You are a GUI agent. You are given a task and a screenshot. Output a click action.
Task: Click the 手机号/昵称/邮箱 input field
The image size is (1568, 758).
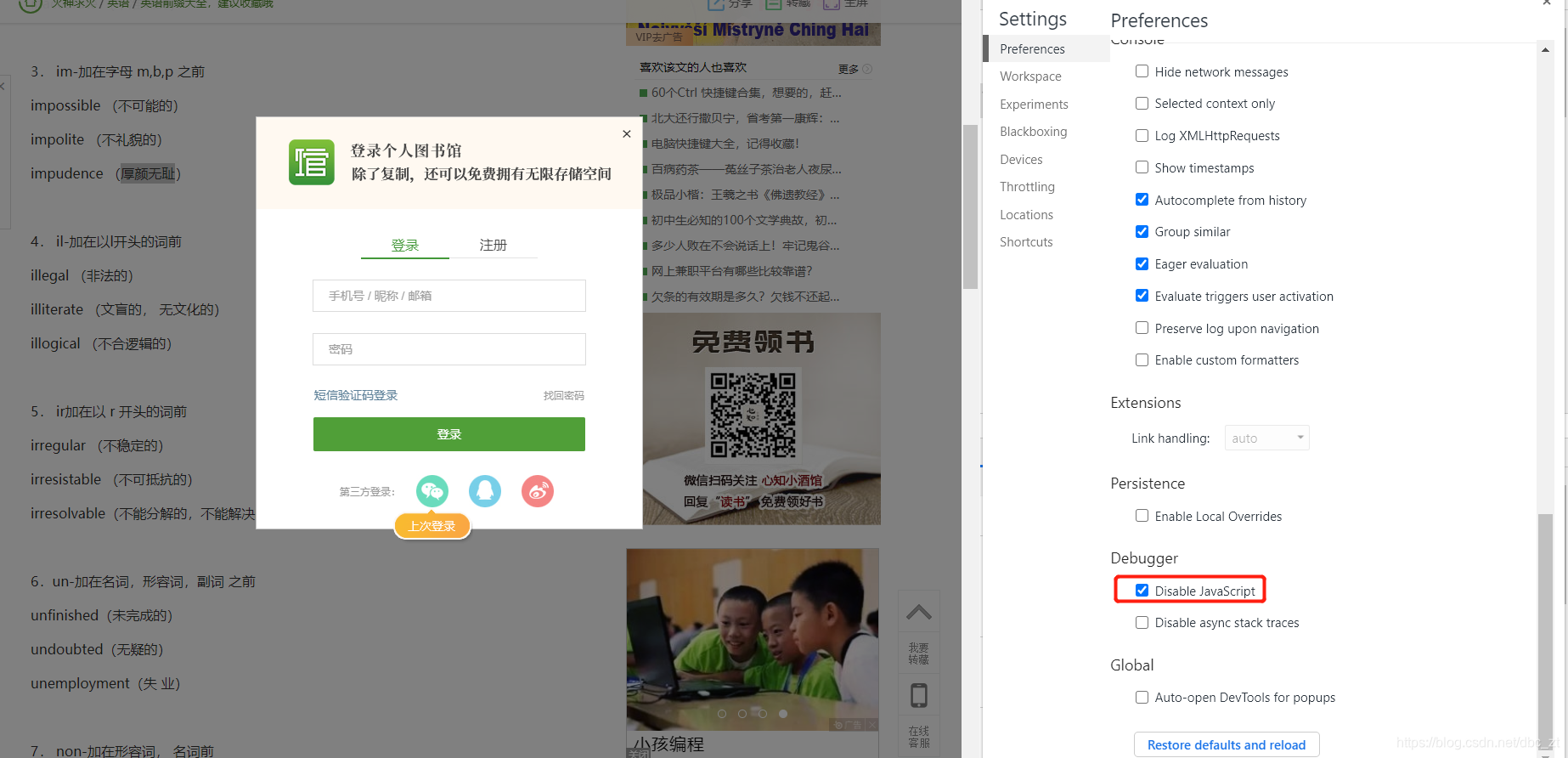449,296
